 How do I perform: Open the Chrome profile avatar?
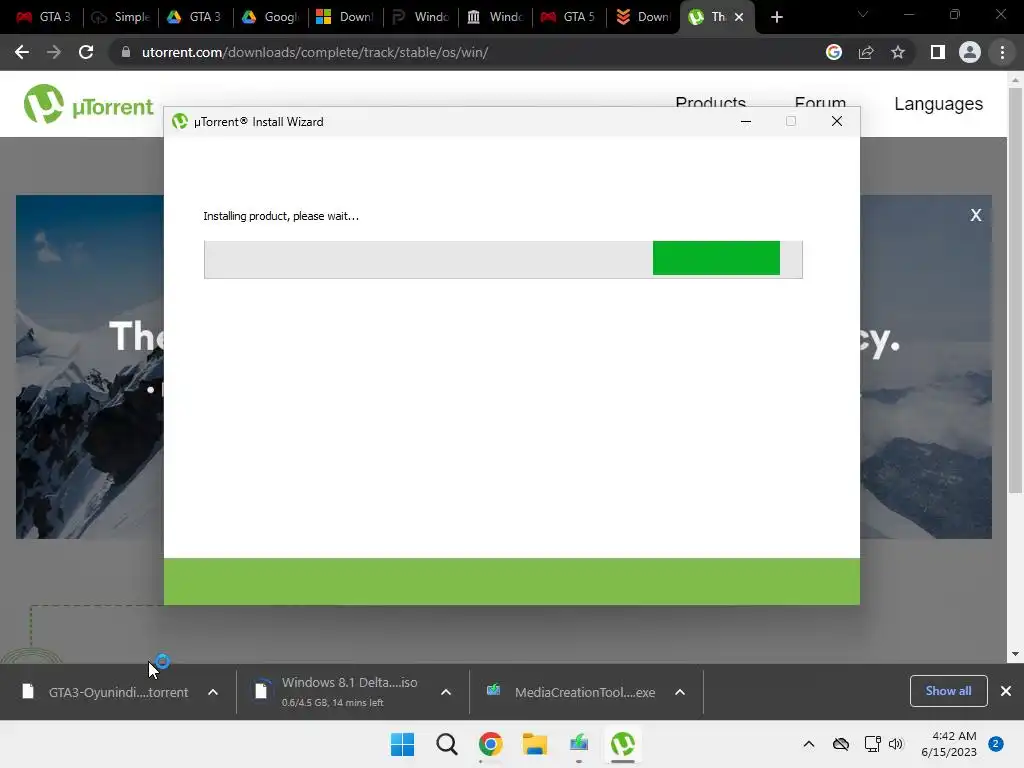970,52
